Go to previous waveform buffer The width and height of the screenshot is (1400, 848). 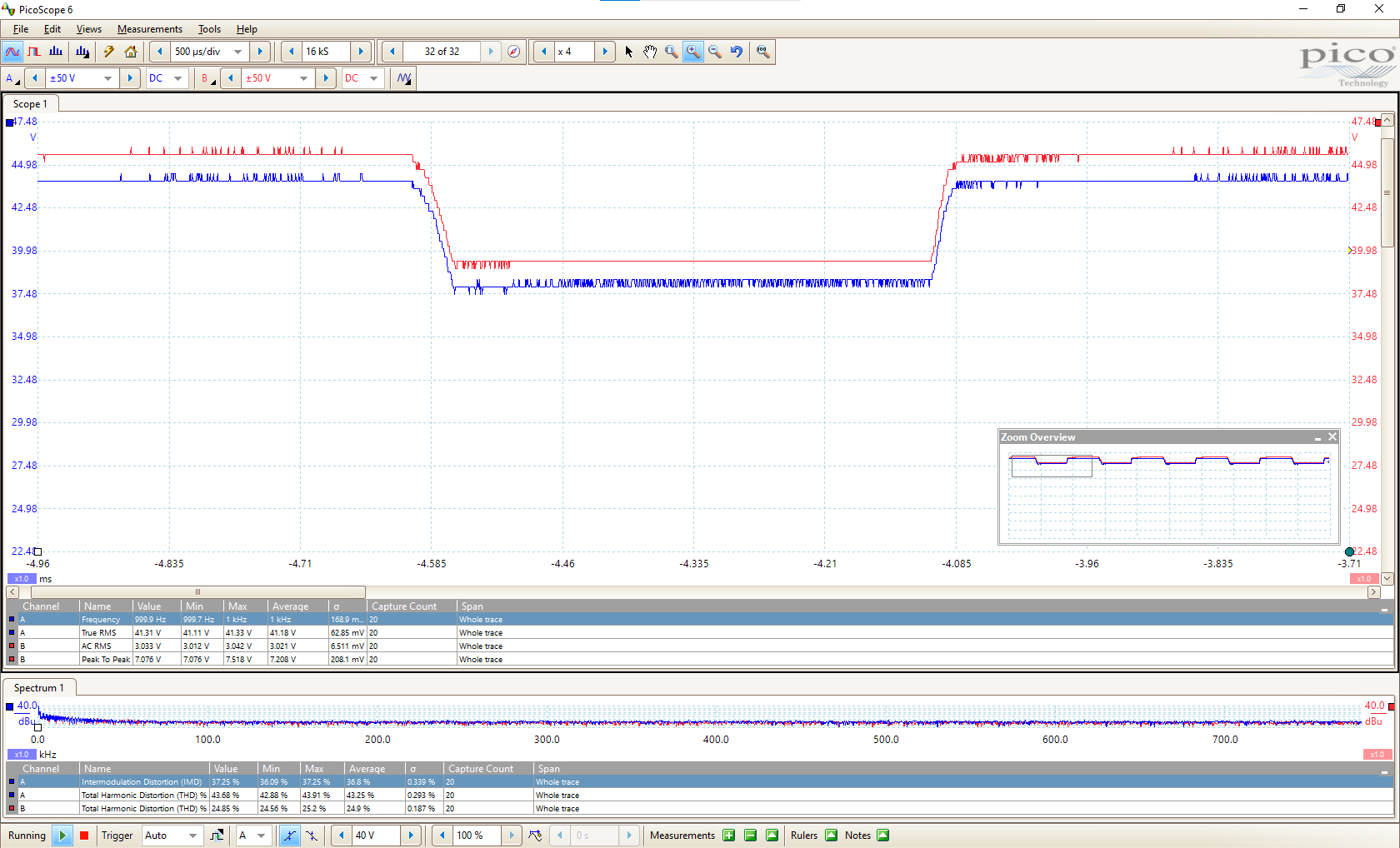(x=392, y=52)
